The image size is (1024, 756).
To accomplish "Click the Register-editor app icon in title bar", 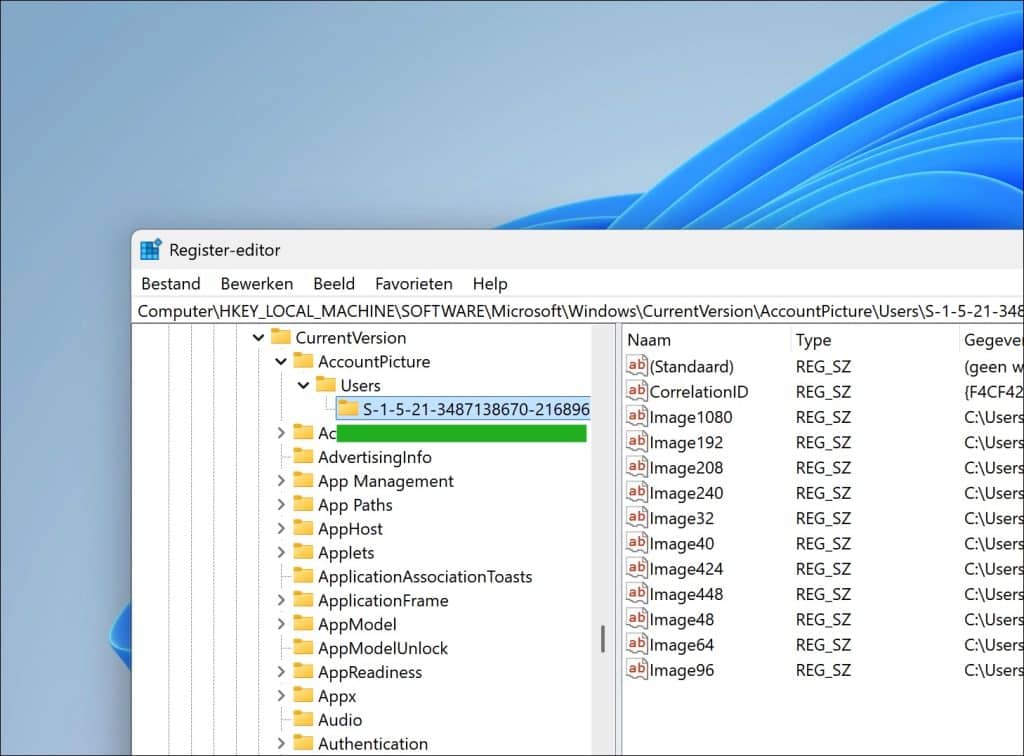I will pos(150,249).
